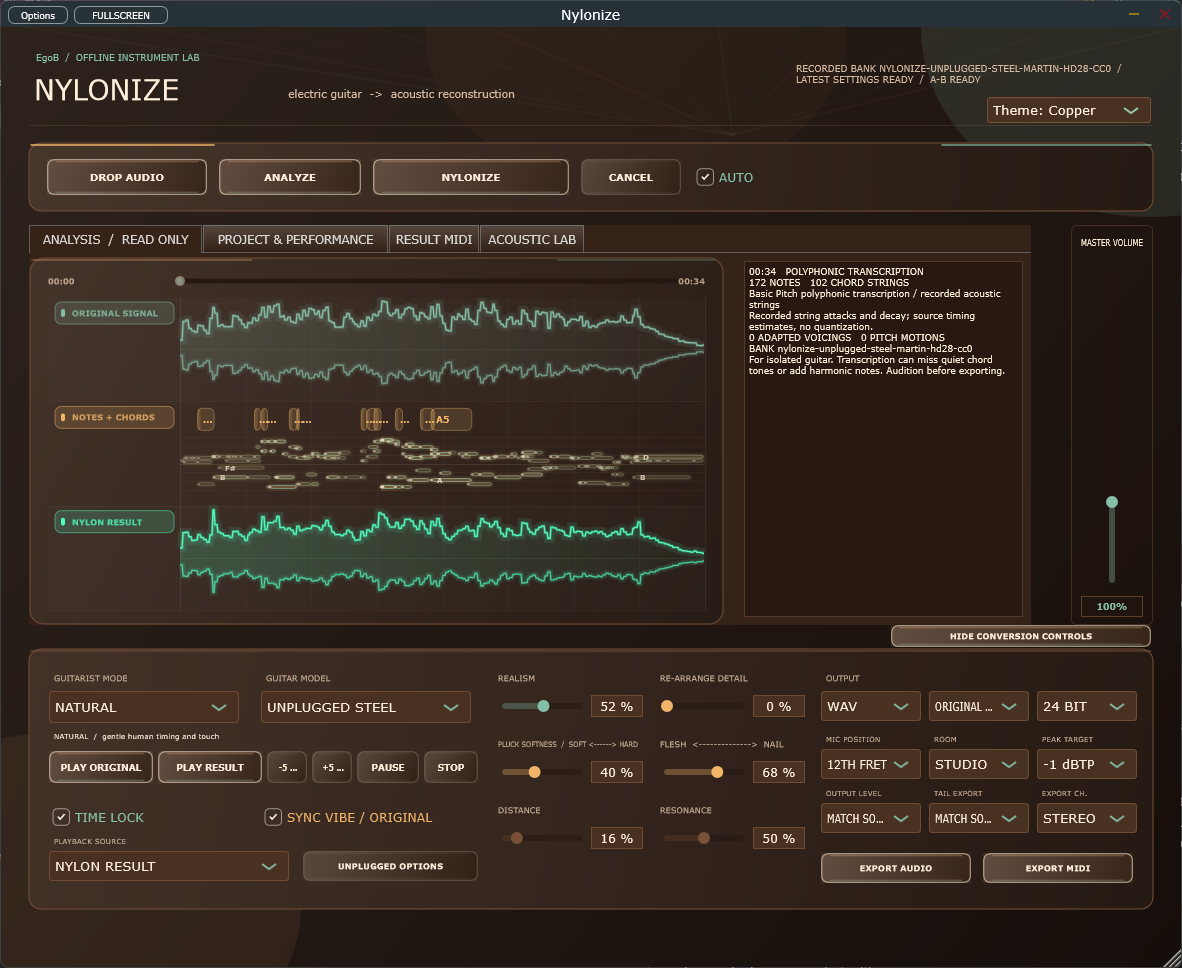1182x968 pixels.
Task: Uncheck SYNC VIBE / ORIGINAL
Action: 274,817
